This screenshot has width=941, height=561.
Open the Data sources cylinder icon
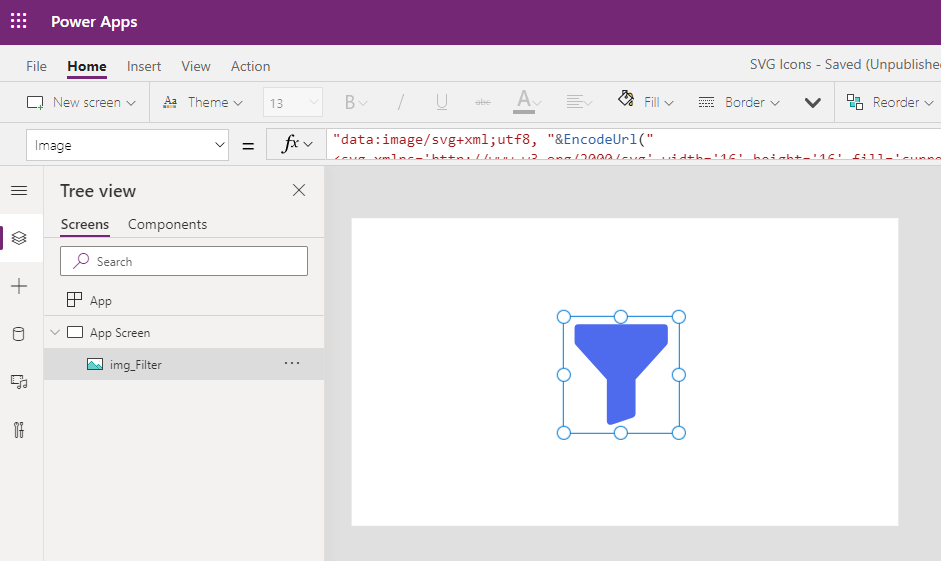click(x=19, y=334)
